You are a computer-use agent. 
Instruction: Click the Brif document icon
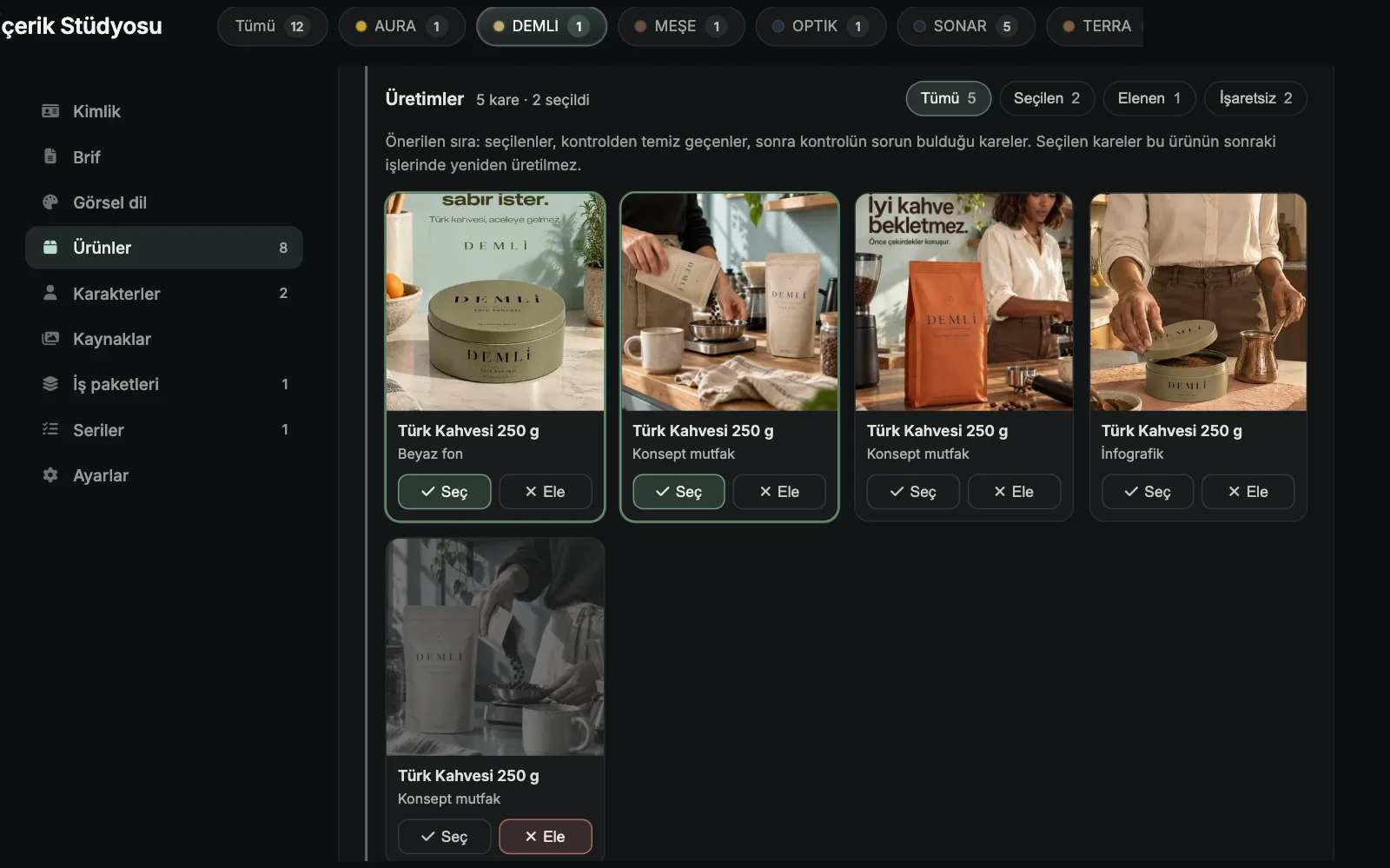(x=50, y=156)
